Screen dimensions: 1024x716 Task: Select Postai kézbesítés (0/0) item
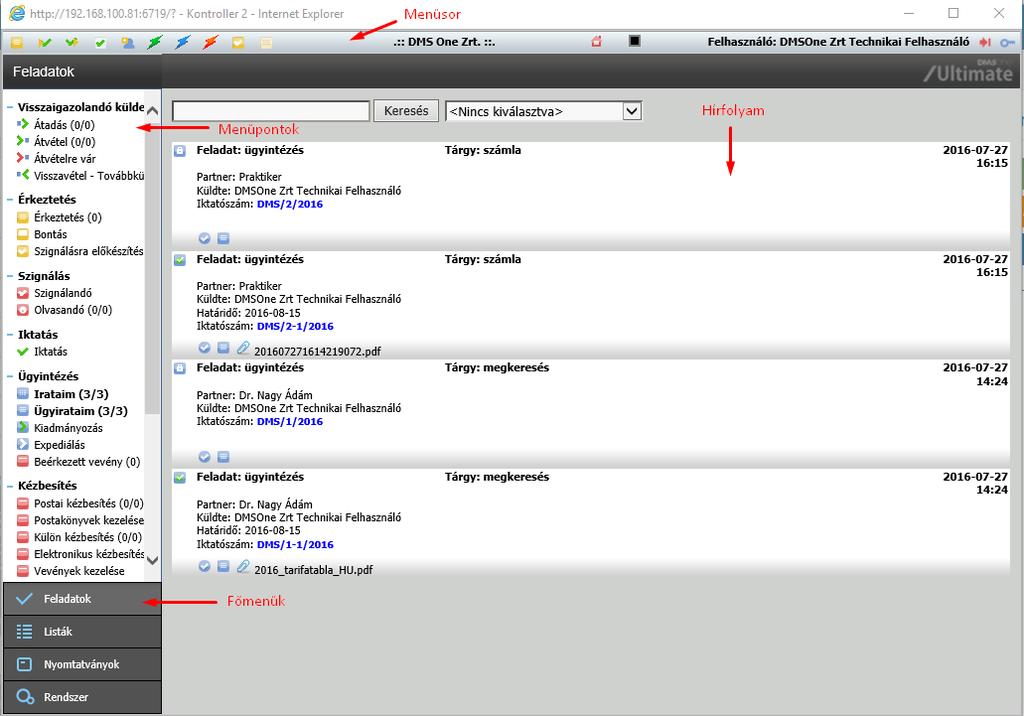[88, 504]
